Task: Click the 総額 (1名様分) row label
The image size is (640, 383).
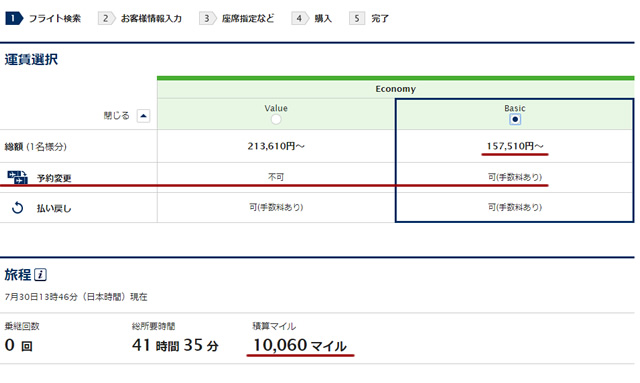Action: 36,147
